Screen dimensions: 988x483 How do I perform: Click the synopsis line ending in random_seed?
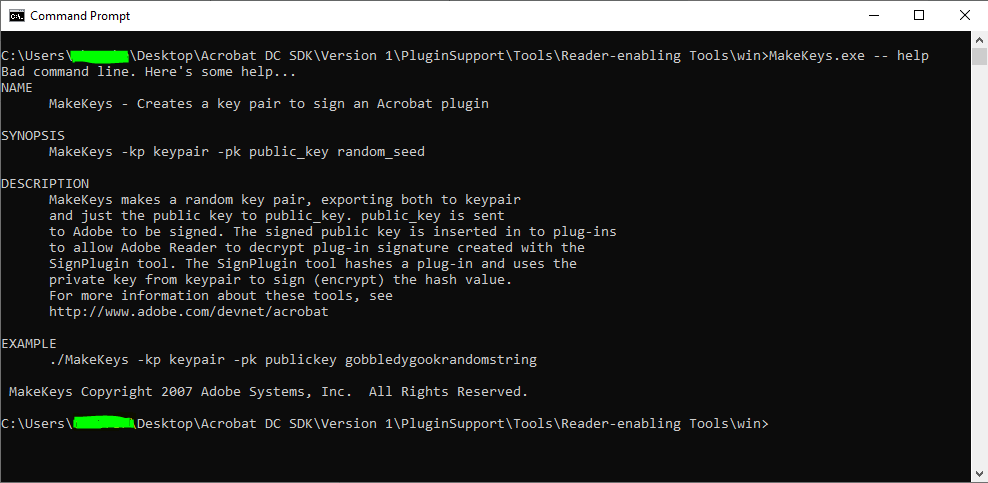click(236, 152)
